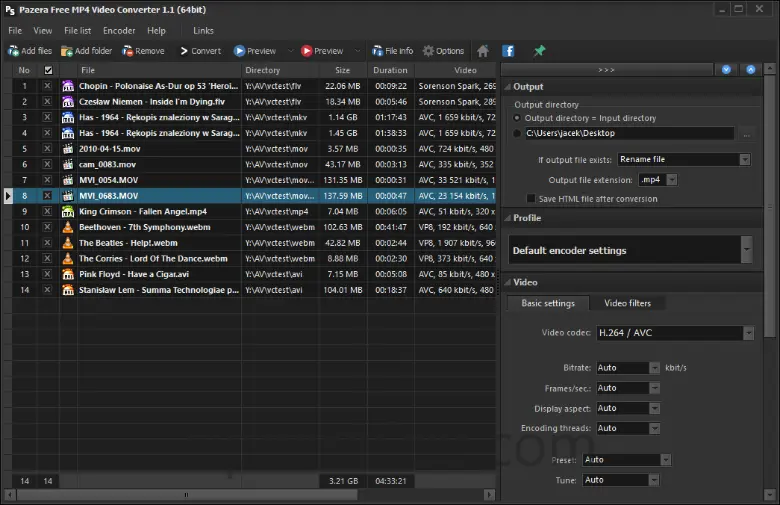Open blue Preview dropdown arrow
The width and height of the screenshot is (780, 505).
tap(291, 51)
